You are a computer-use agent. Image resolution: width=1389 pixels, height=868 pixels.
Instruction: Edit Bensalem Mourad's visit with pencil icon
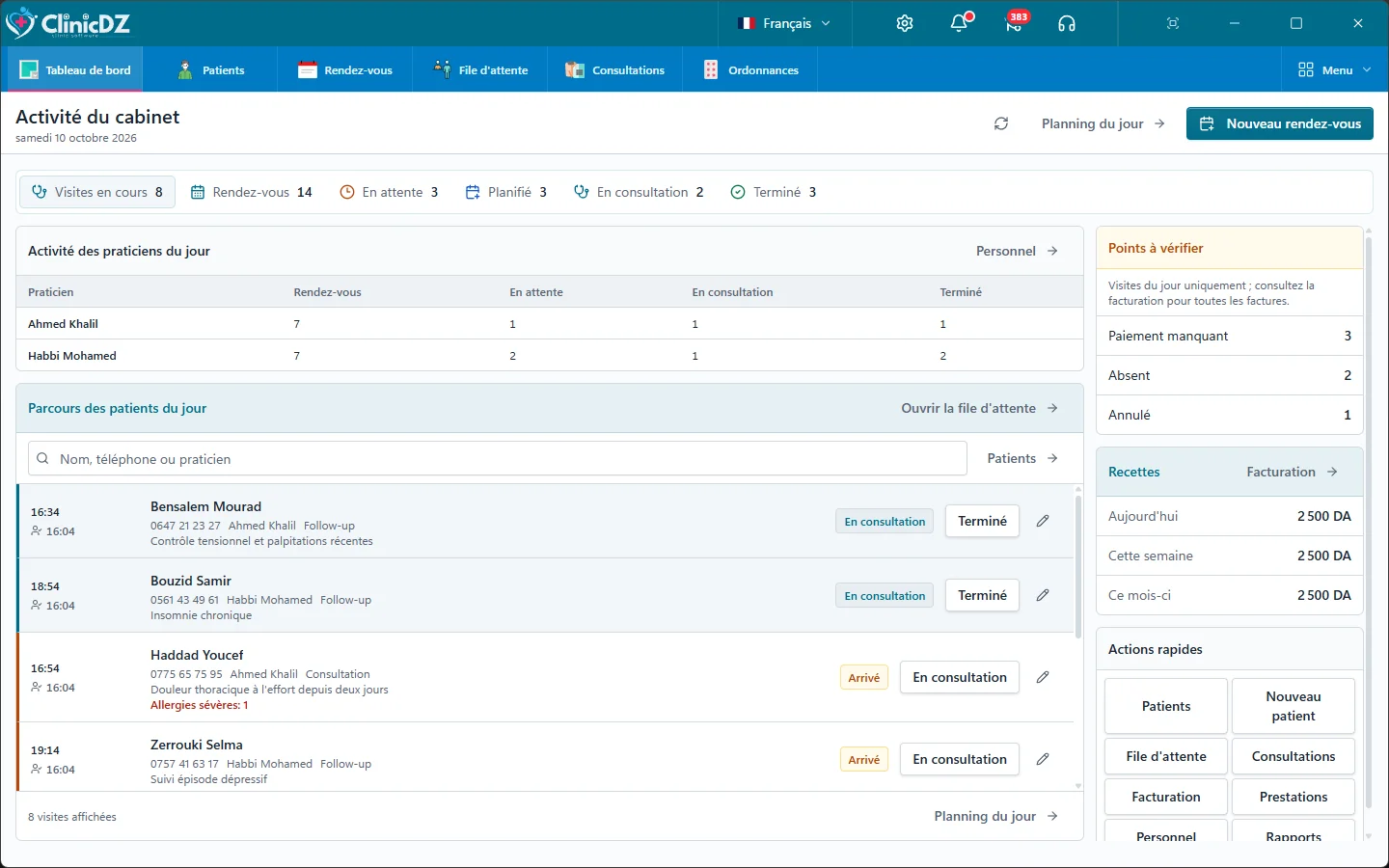point(1043,521)
